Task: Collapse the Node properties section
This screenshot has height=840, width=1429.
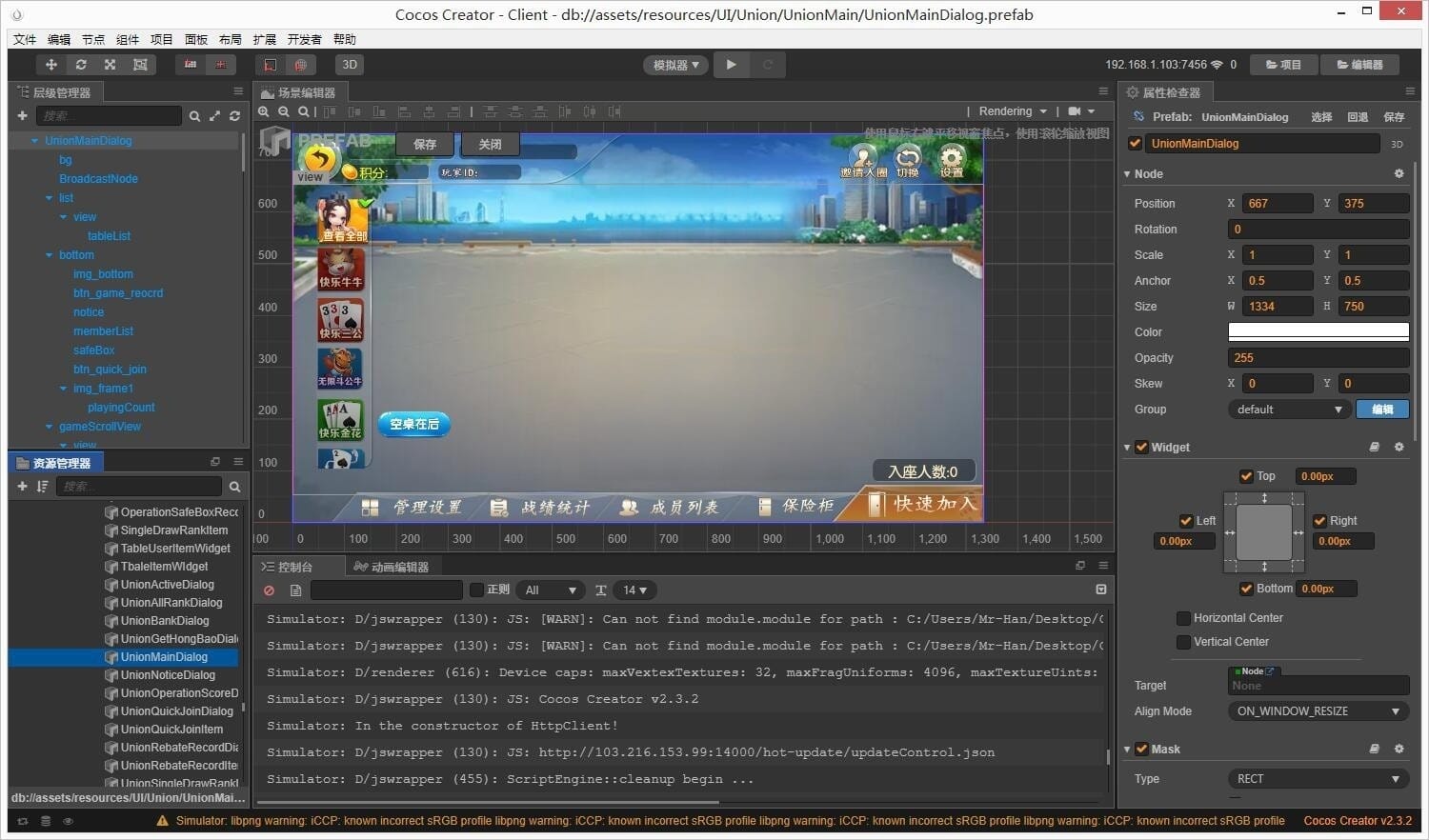Action: 1127,174
